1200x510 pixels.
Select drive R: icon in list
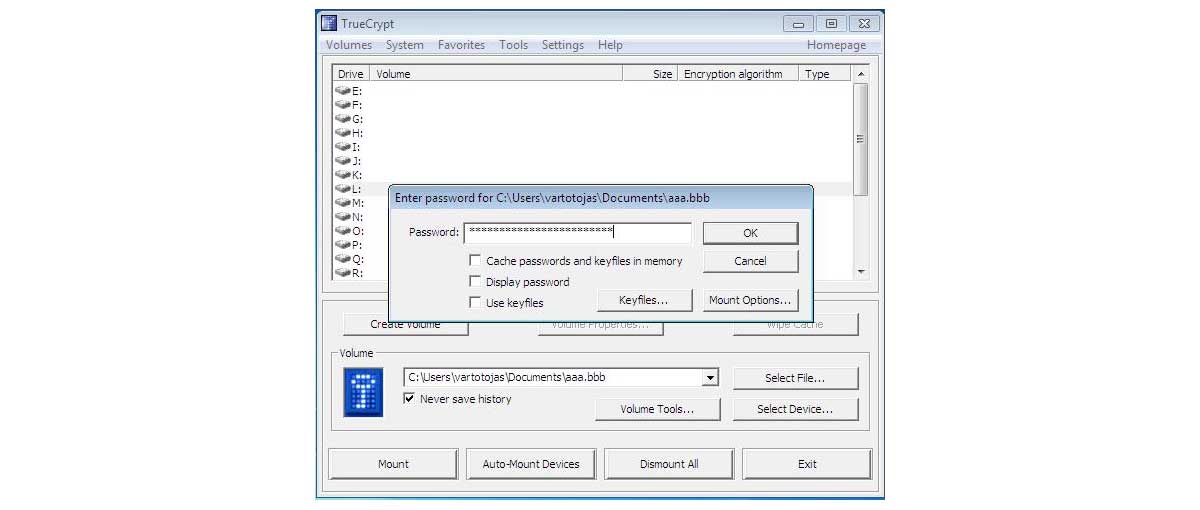[x=342, y=272]
